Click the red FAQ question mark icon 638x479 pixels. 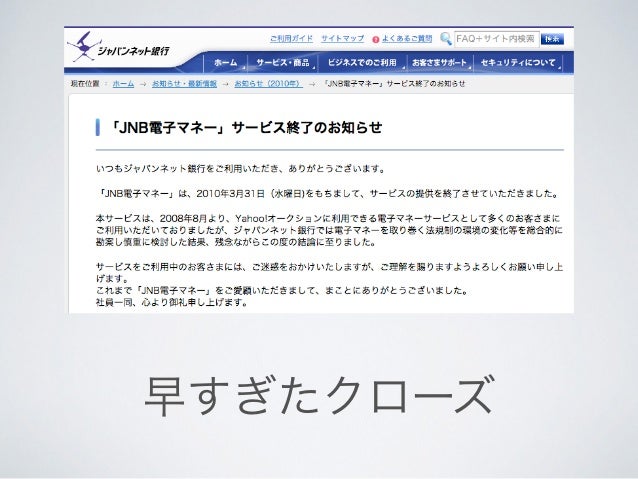376,39
